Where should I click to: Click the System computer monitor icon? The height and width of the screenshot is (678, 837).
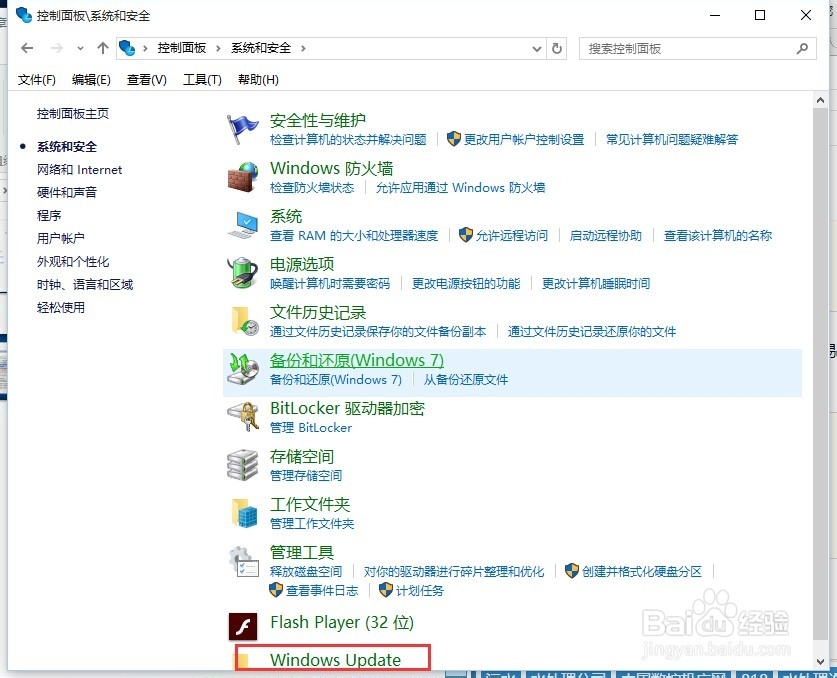click(x=243, y=225)
